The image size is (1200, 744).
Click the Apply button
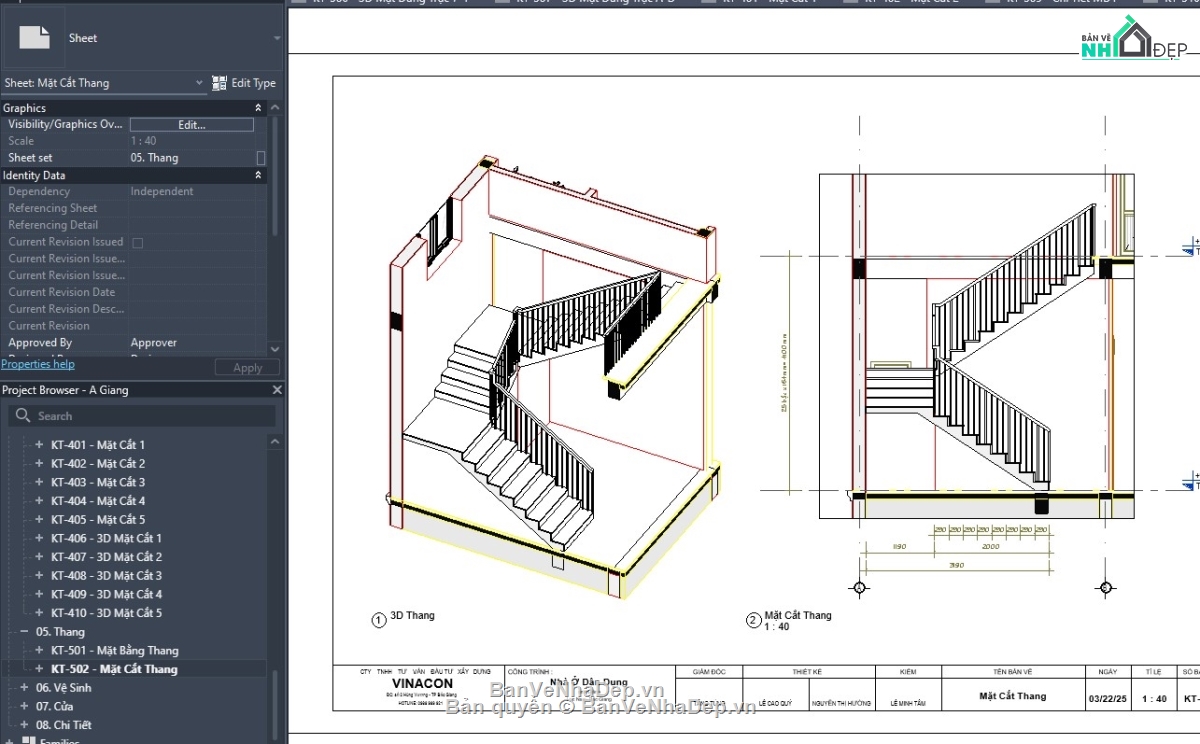[x=247, y=368]
